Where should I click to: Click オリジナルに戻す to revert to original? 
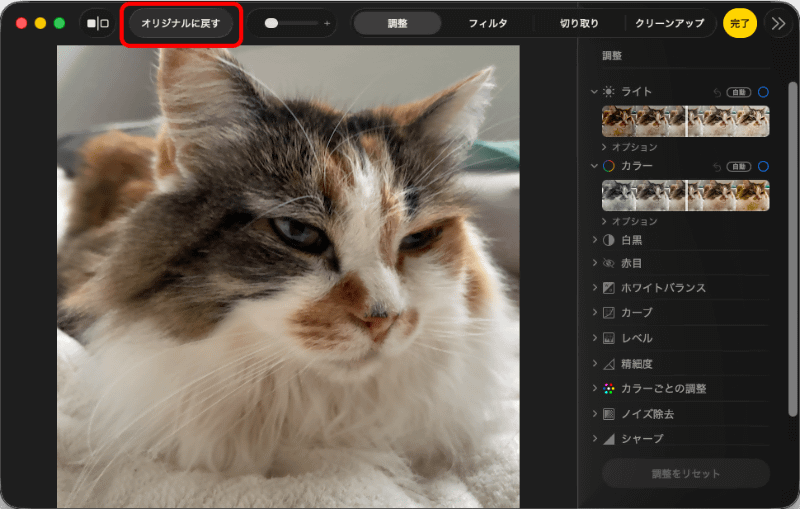click(x=181, y=23)
